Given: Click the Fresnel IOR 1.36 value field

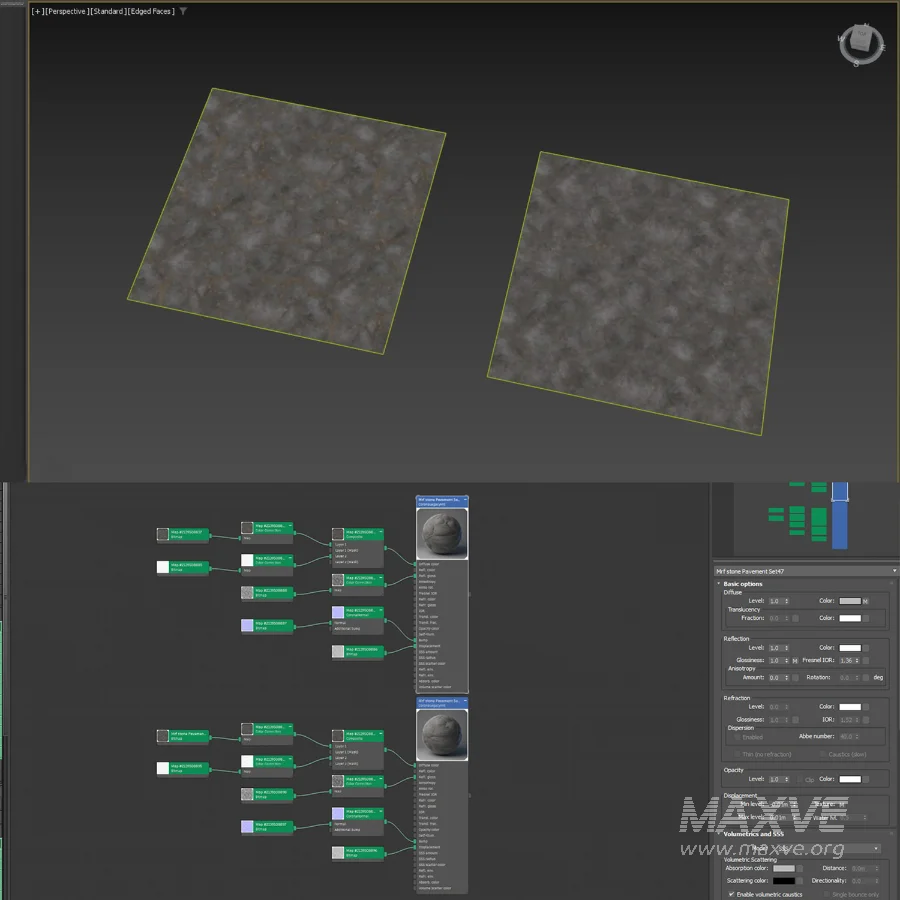Looking at the screenshot, I should click(847, 661).
